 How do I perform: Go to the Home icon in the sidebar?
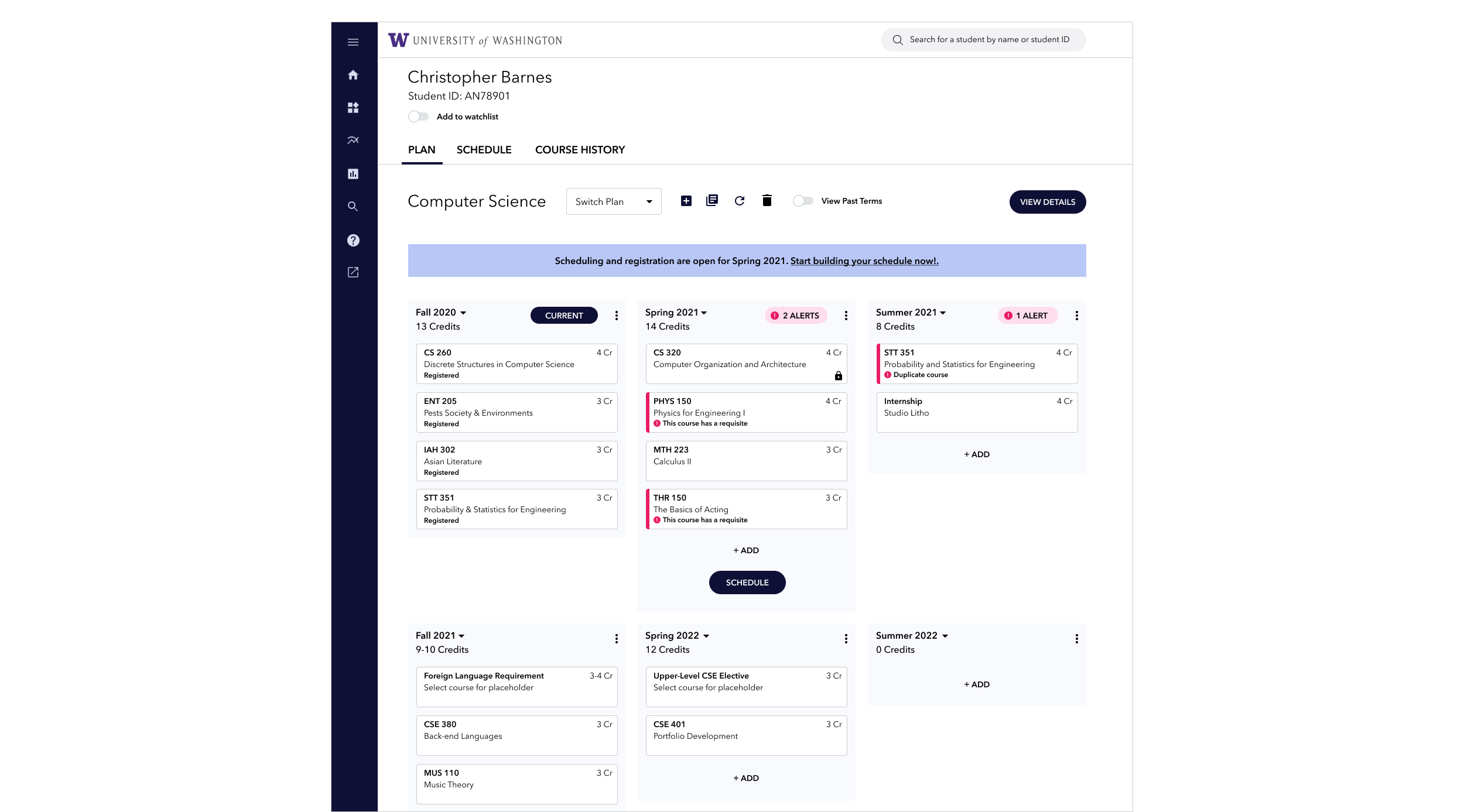(353, 75)
